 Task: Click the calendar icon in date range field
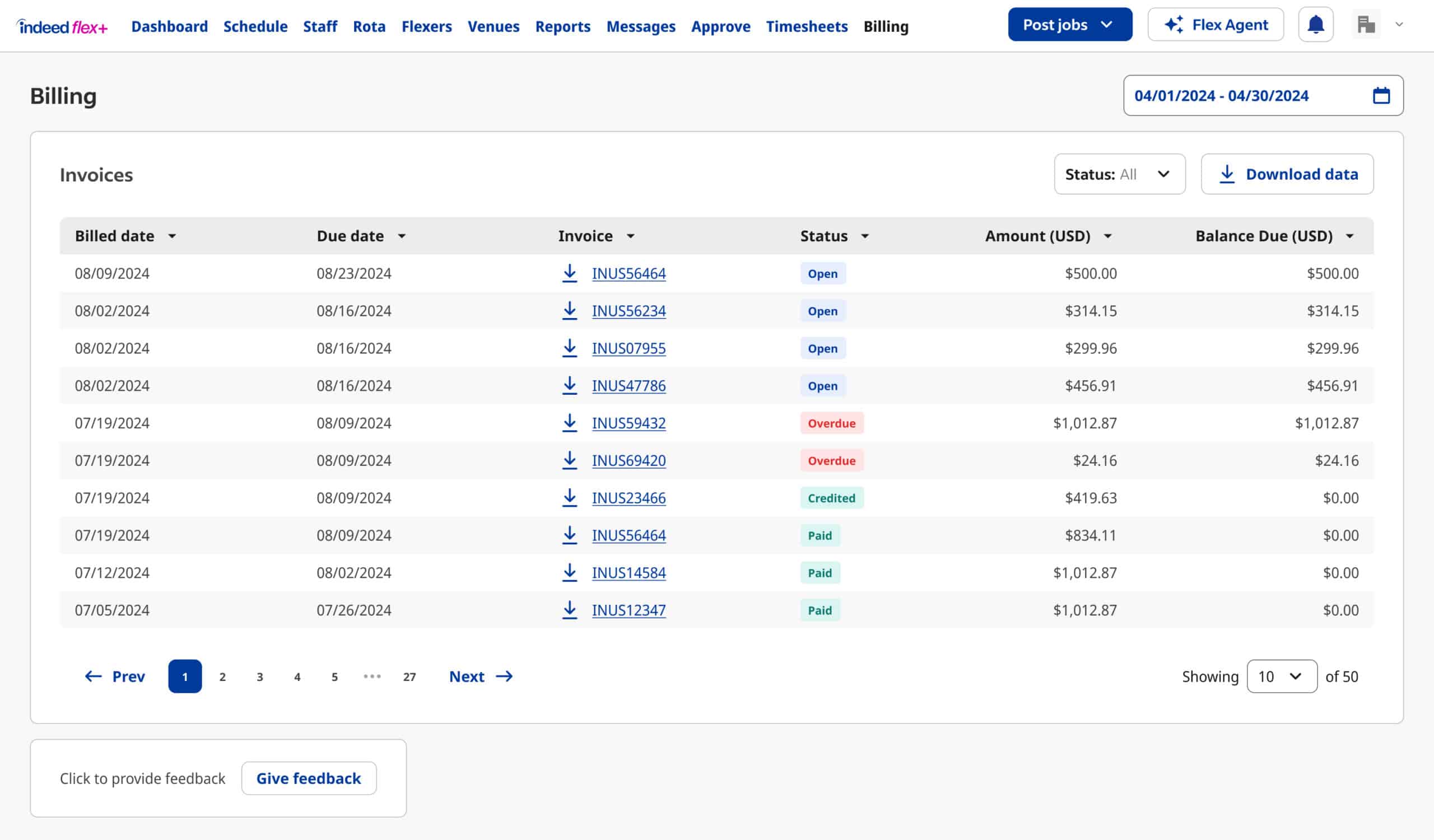(x=1382, y=96)
